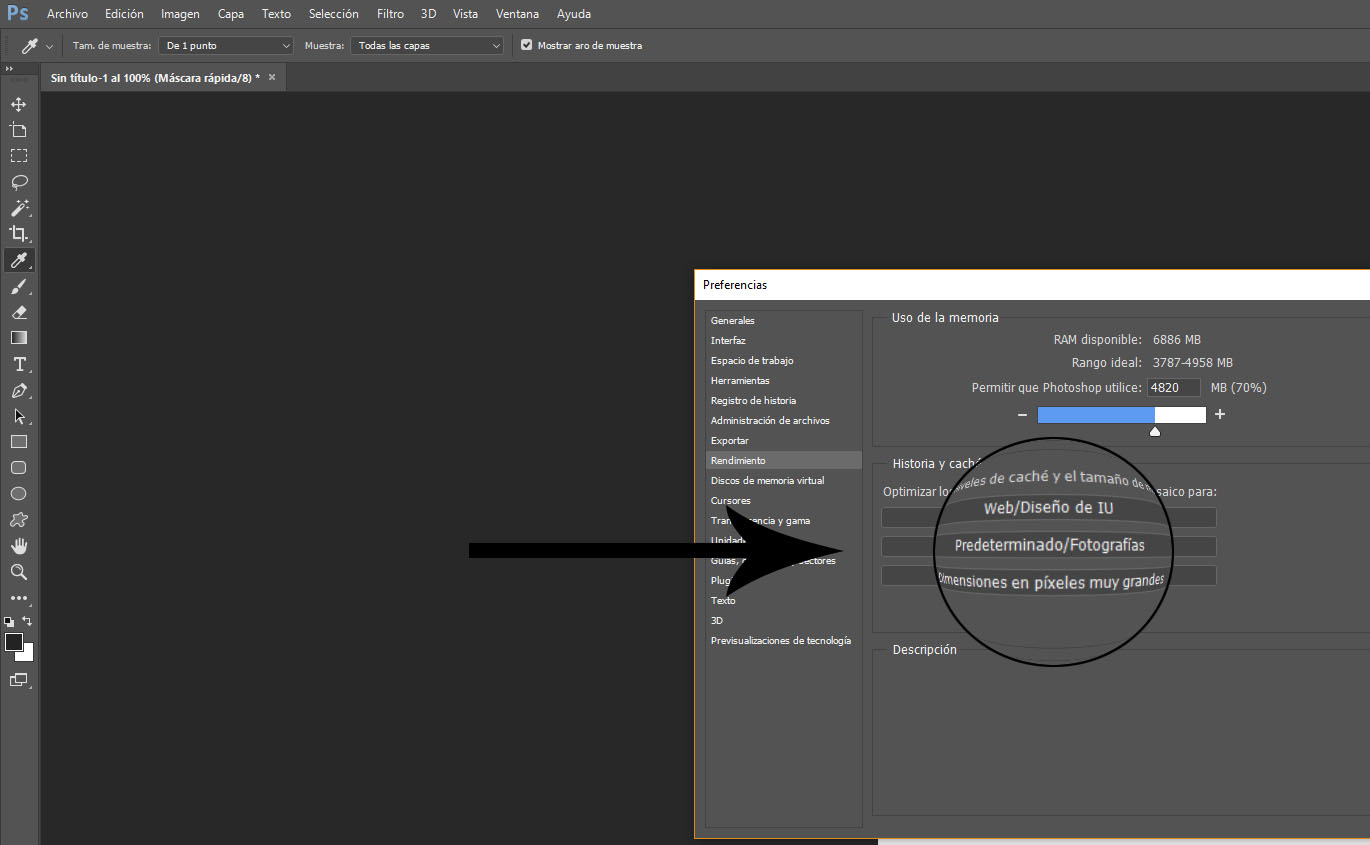Select Administración de archivos preferences
Screen dimensions: 1370x845
pyautogui.click(x=784, y=420)
